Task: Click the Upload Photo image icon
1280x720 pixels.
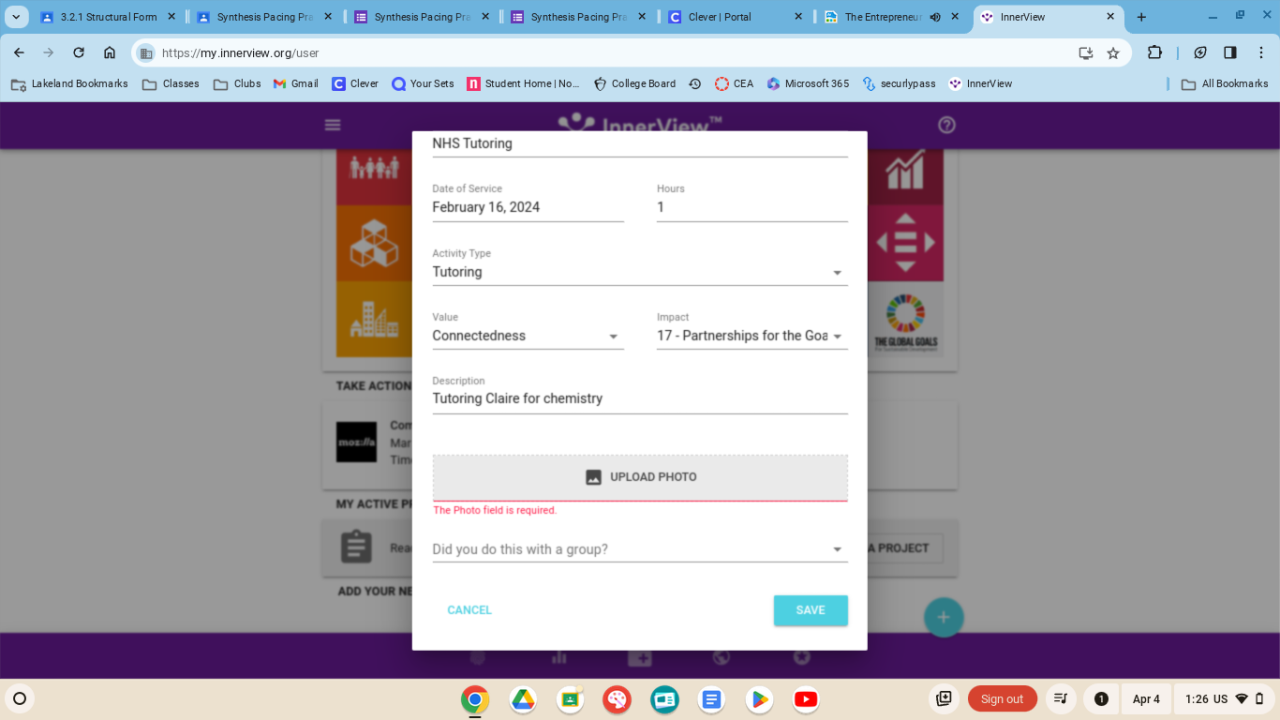Action: (x=593, y=477)
